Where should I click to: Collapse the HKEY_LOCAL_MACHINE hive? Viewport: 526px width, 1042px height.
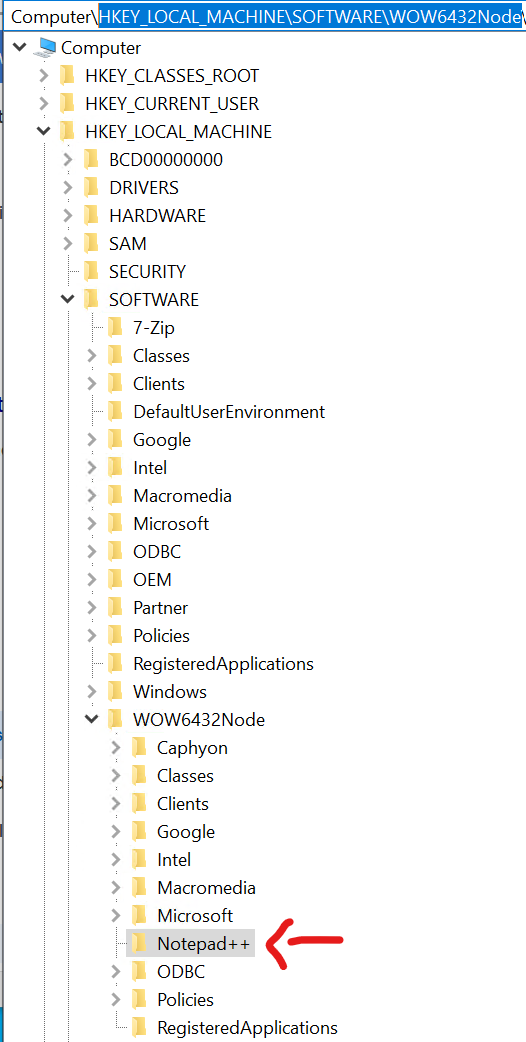click(44, 132)
